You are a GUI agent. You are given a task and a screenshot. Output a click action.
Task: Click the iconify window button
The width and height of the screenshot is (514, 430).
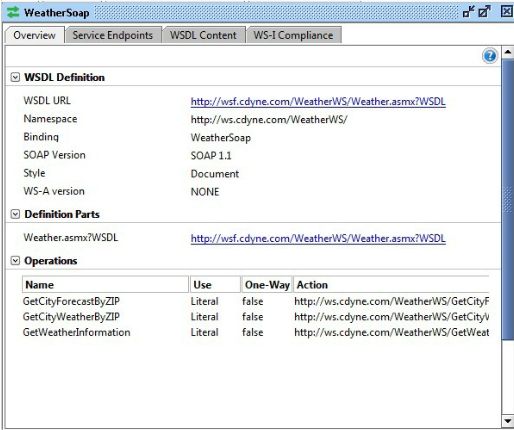pyautogui.click(x=468, y=12)
